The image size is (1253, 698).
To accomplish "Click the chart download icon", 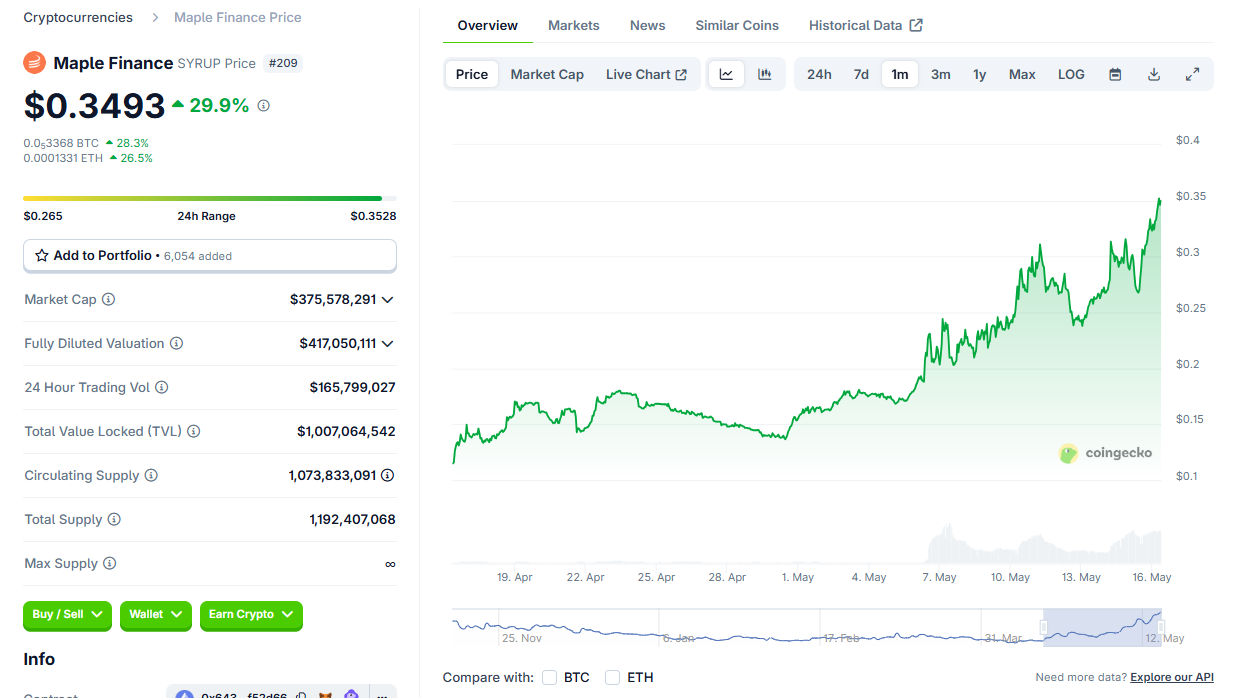I will tap(1153, 74).
